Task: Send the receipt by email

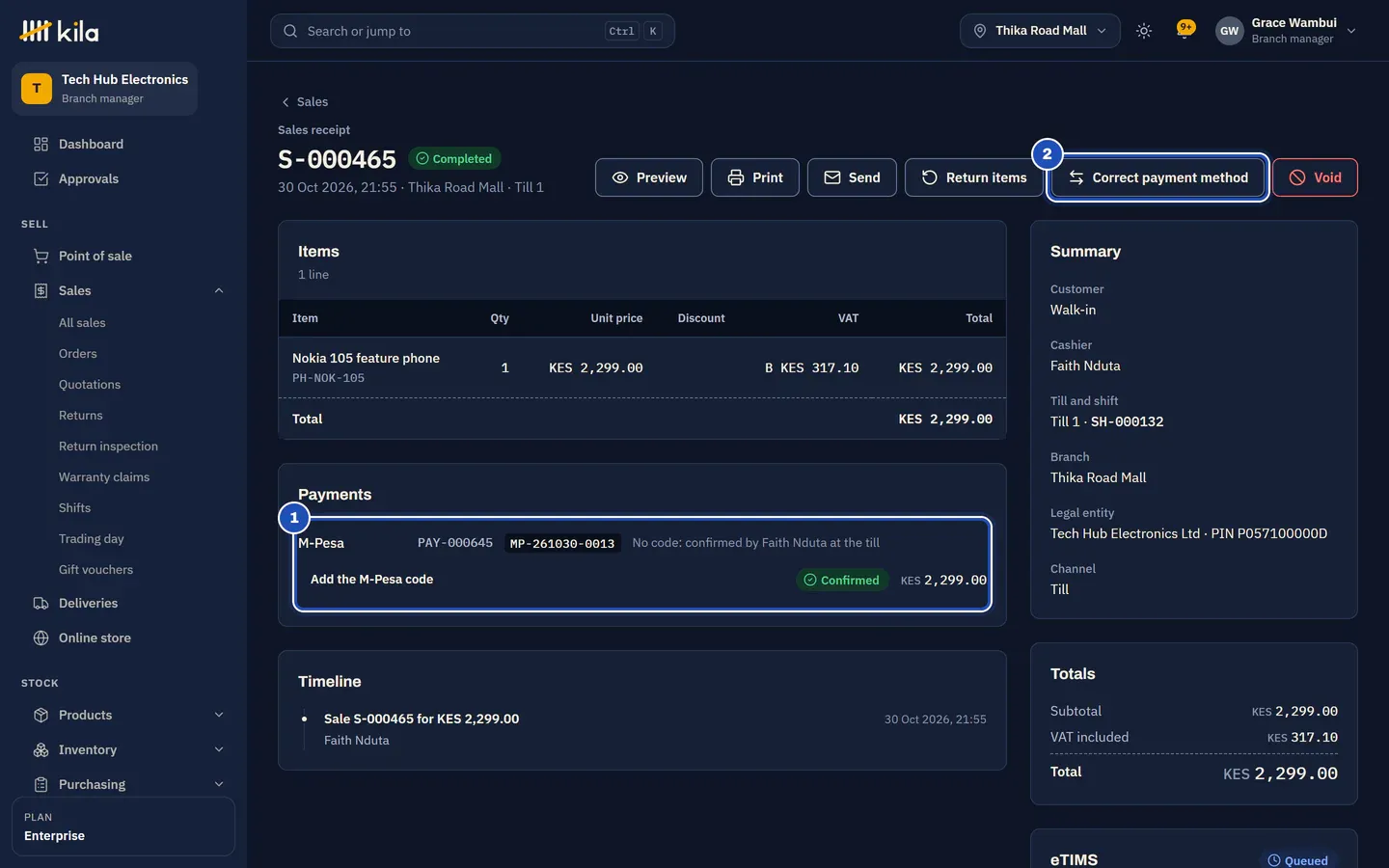Action: point(852,177)
